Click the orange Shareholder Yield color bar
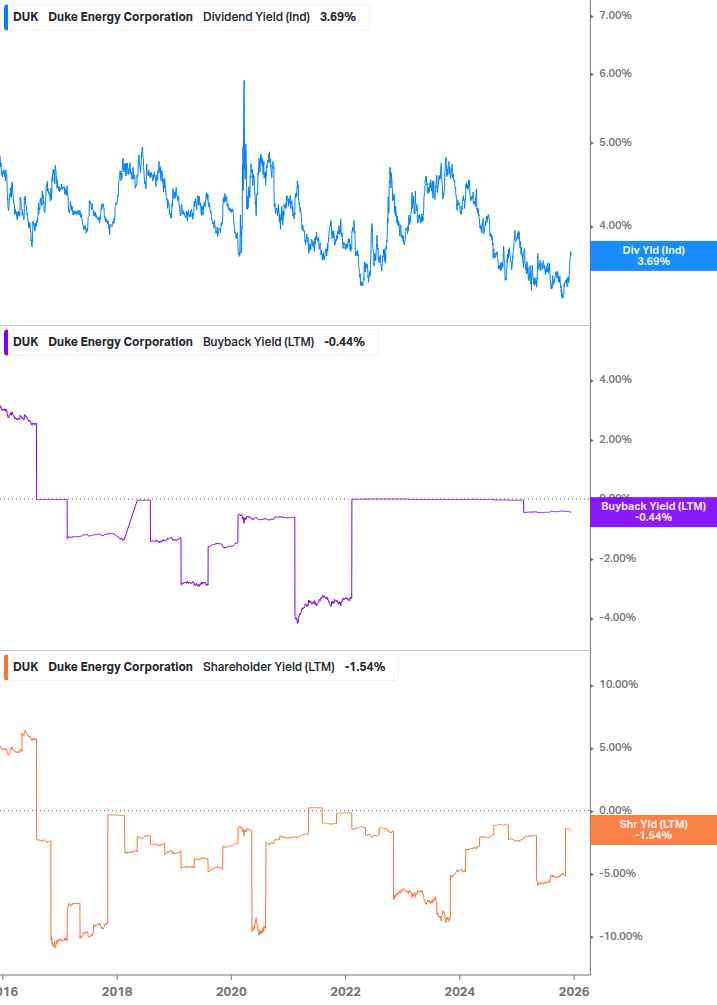 point(6,667)
